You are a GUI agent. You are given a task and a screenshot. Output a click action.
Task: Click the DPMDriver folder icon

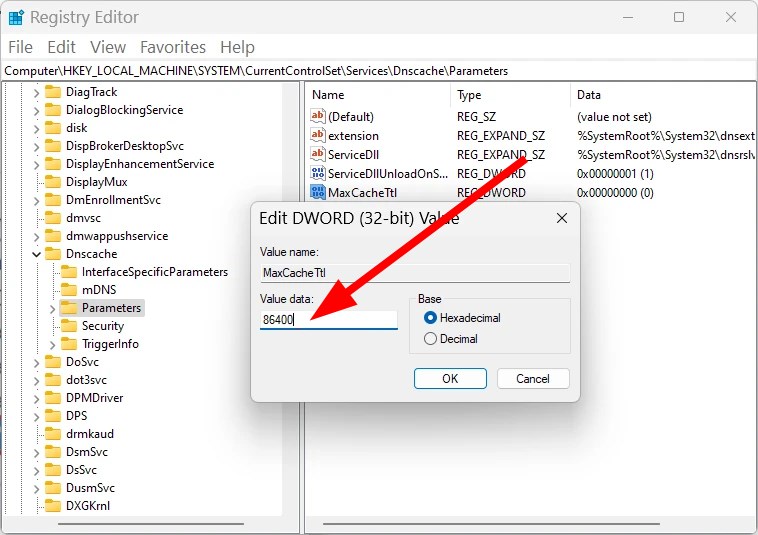[53, 398]
